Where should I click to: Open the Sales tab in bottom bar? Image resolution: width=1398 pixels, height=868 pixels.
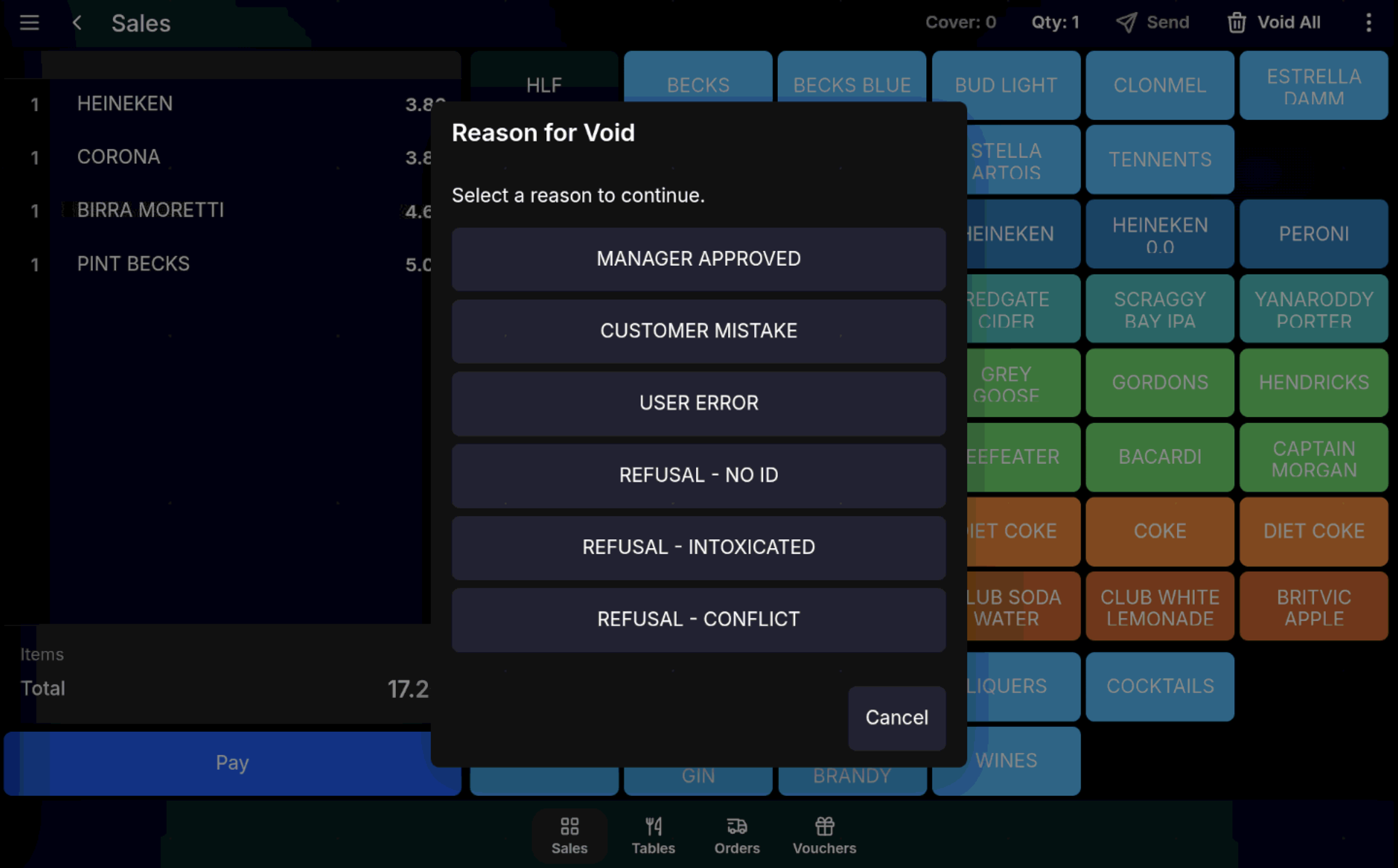point(569,835)
